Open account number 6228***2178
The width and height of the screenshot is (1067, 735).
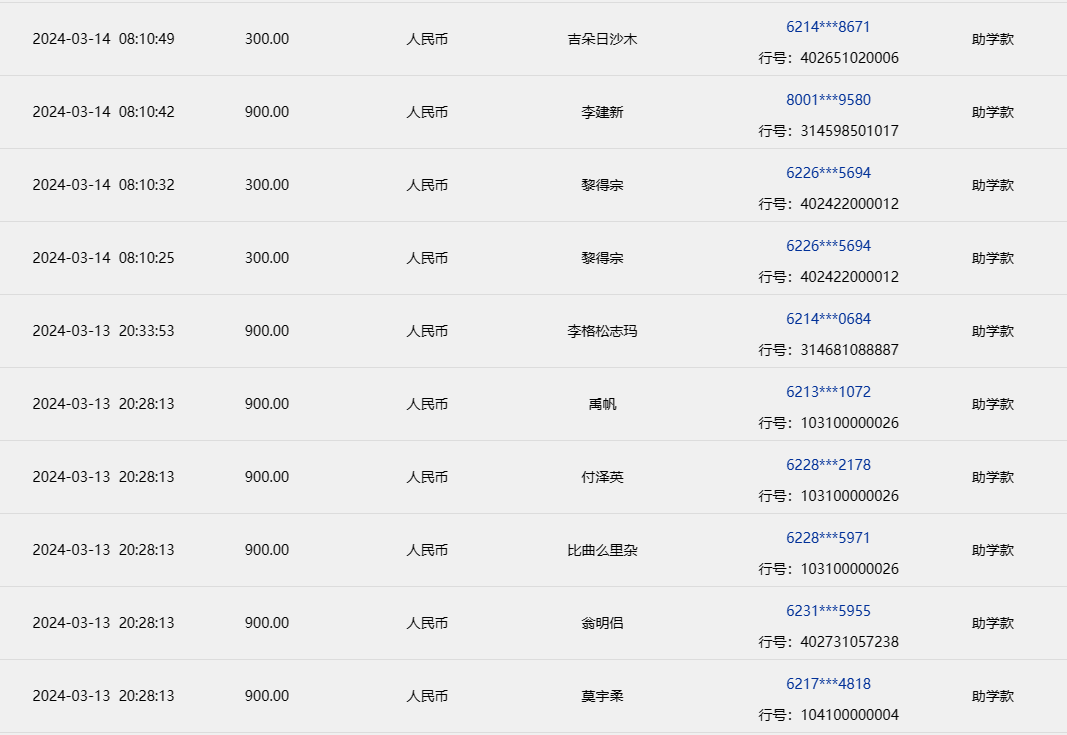(828, 465)
